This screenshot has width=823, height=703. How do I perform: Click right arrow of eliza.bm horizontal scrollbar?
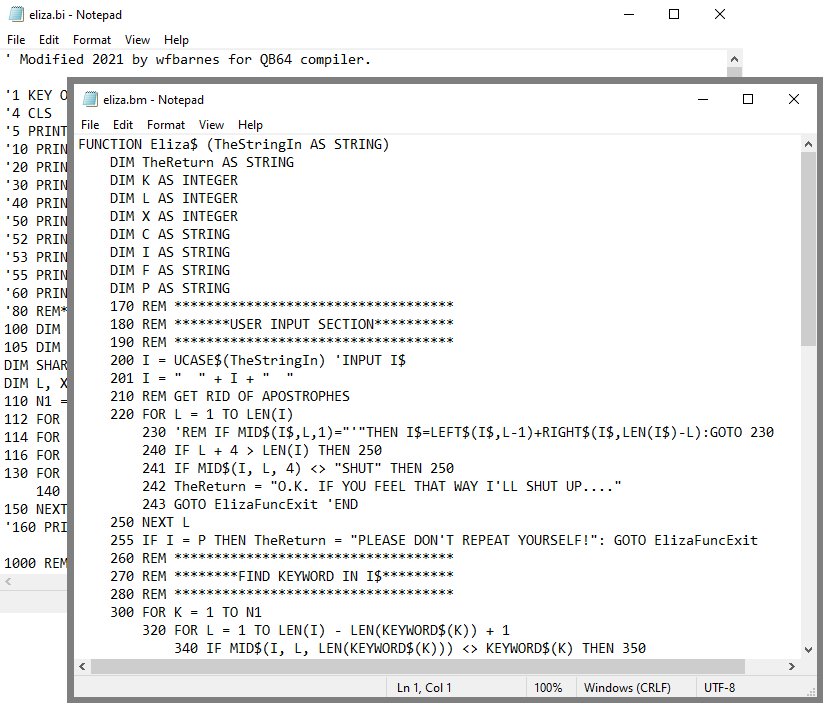point(790,666)
